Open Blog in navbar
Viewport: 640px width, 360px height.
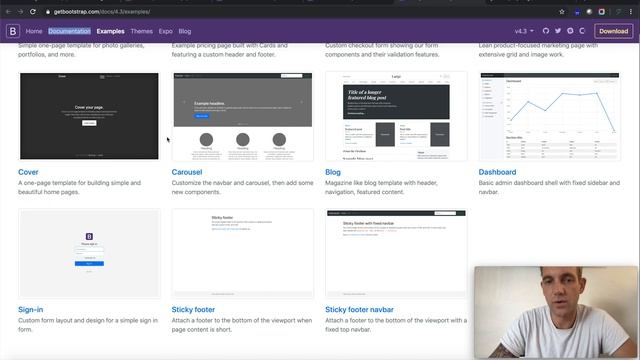point(184,31)
